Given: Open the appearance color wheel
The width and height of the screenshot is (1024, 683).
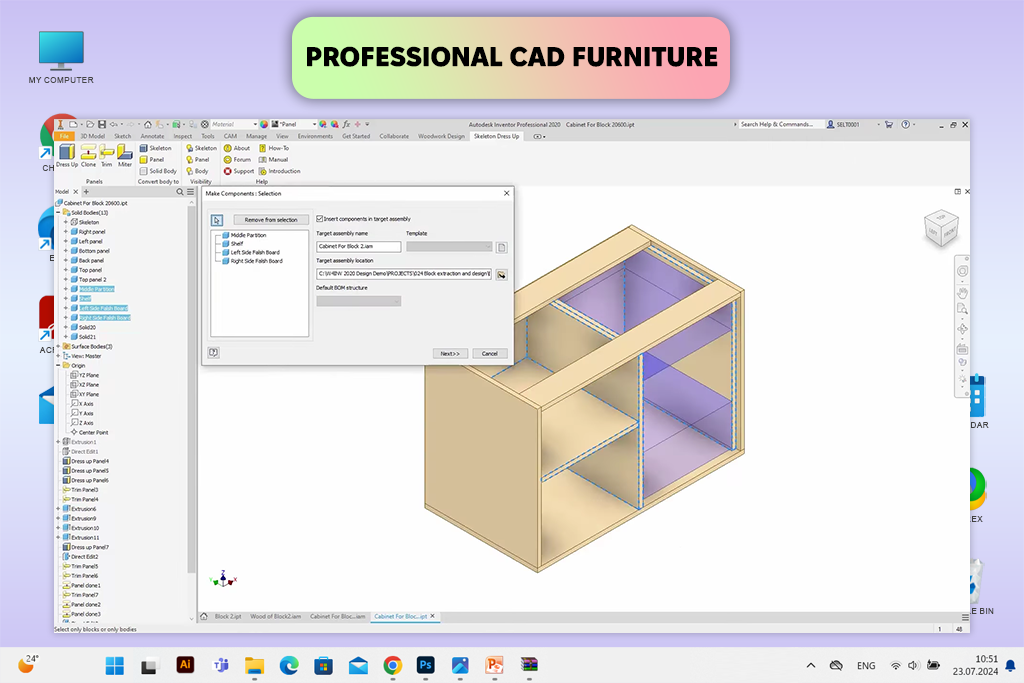Looking at the screenshot, I should coord(264,124).
